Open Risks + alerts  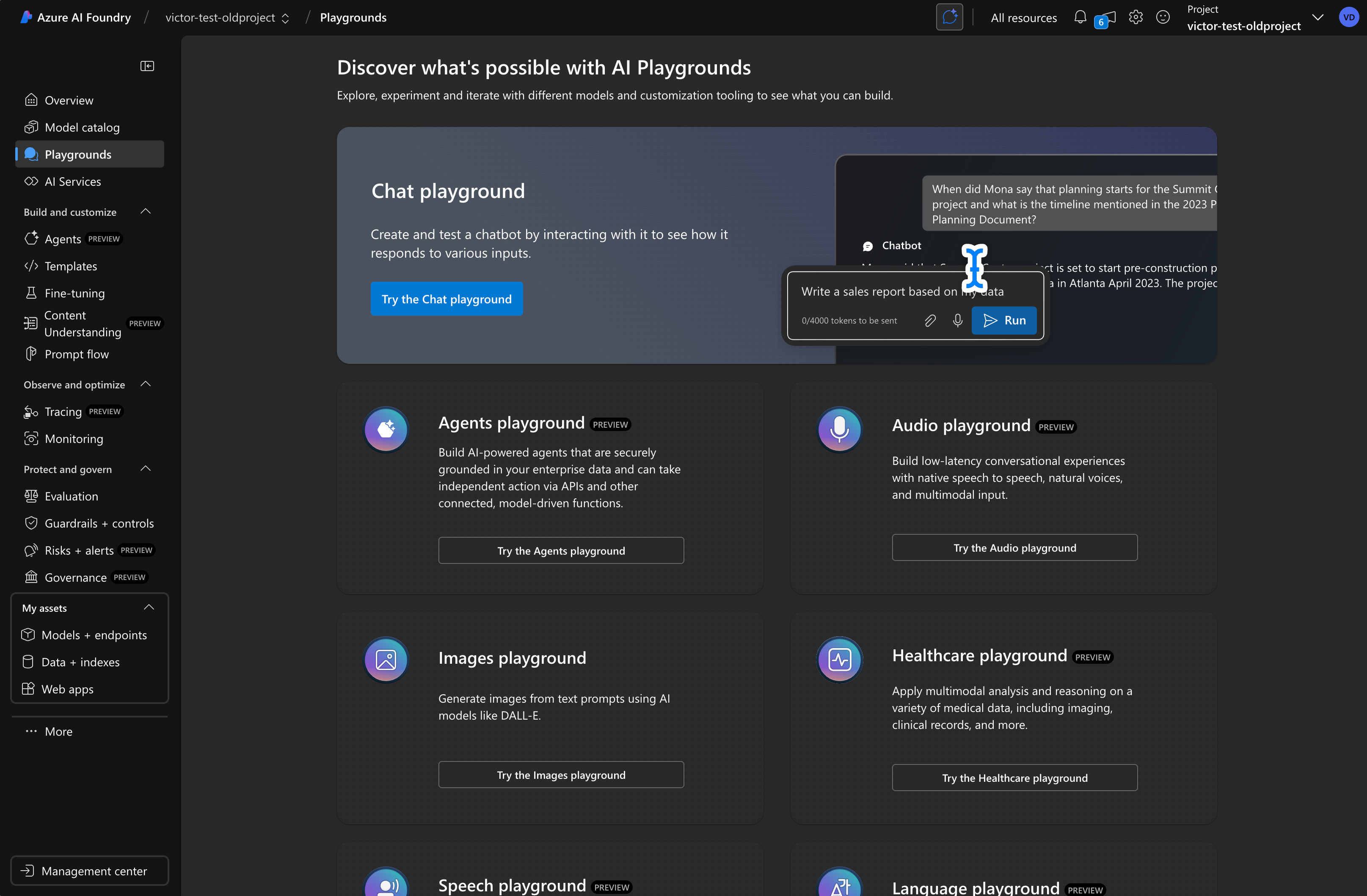pyautogui.click(x=90, y=550)
